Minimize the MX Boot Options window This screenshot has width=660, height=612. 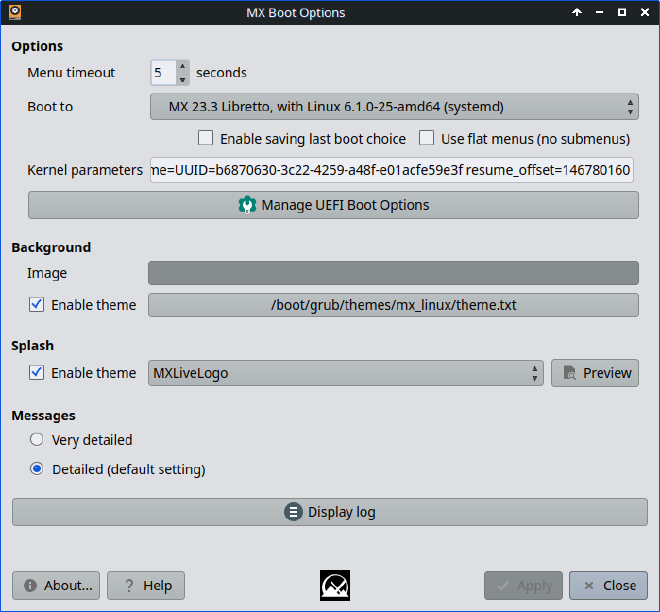tap(599, 12)
